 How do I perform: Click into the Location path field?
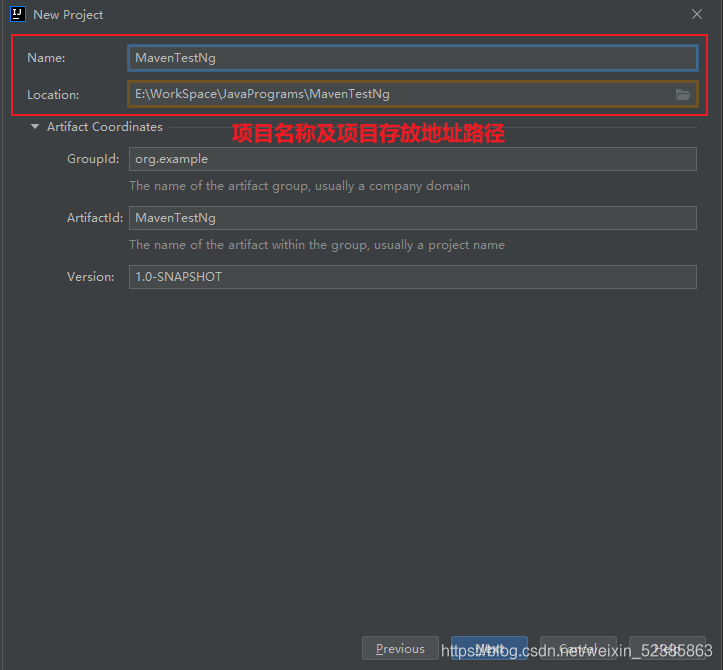point(401,94)
